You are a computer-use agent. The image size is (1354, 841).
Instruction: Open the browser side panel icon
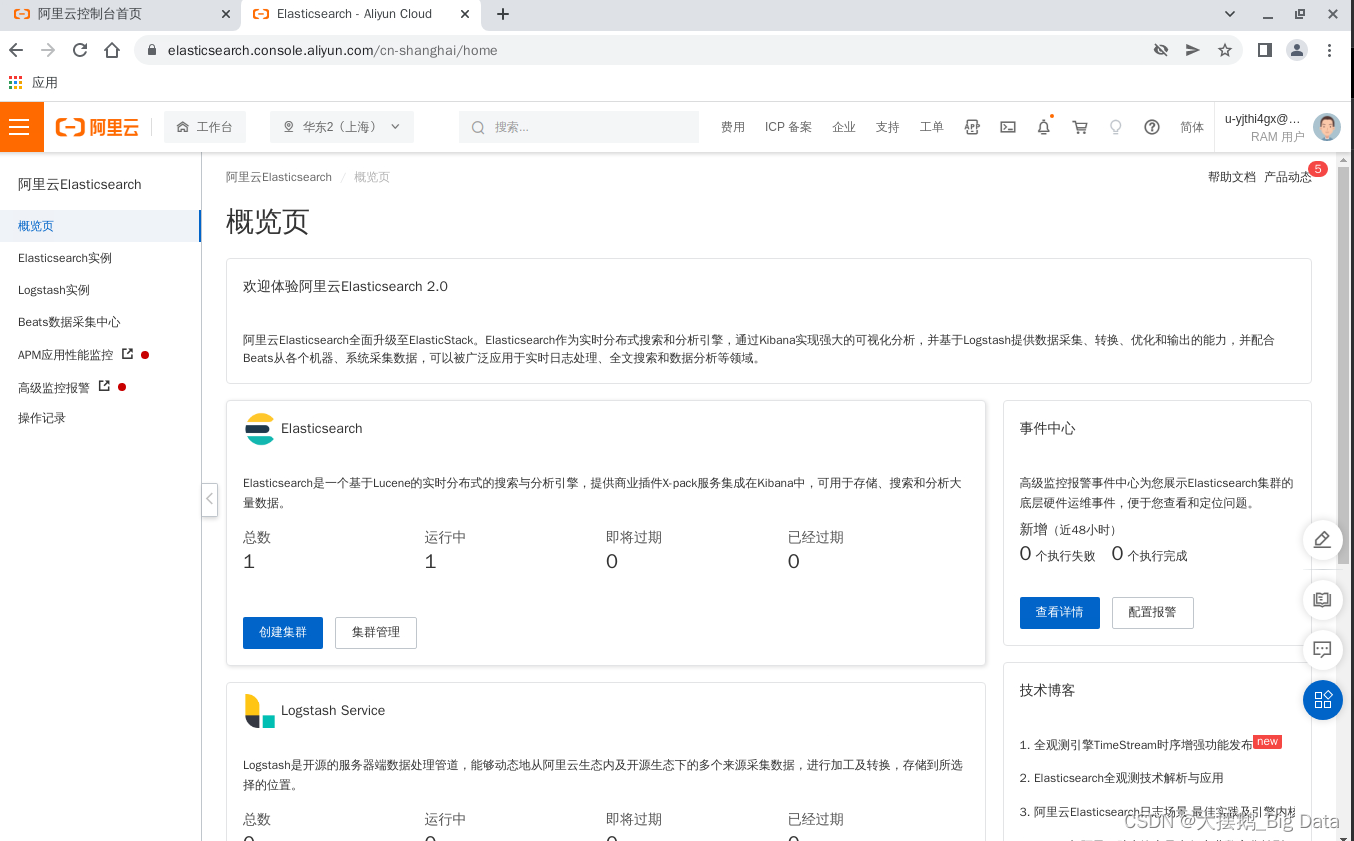point(1265,50)
